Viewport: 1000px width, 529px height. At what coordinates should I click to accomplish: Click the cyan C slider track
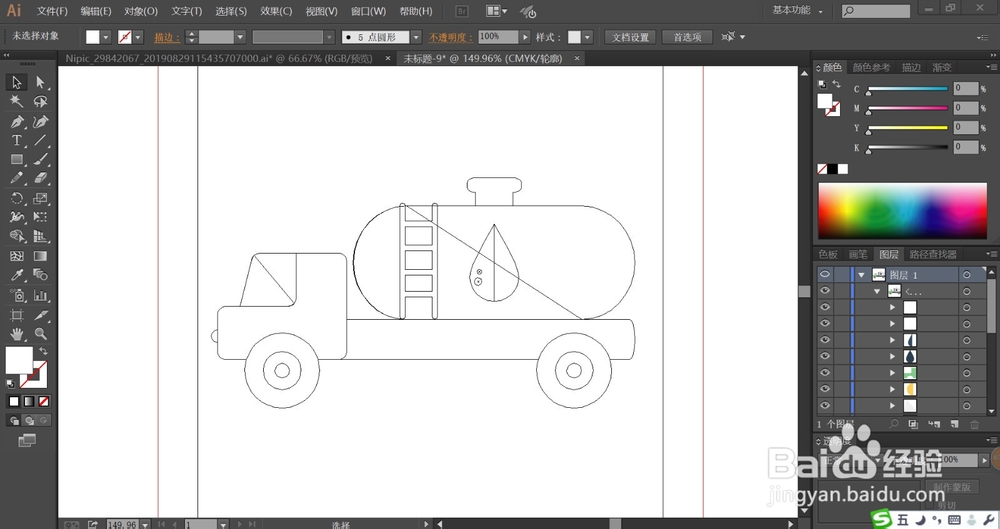click(x=908, y=89)
